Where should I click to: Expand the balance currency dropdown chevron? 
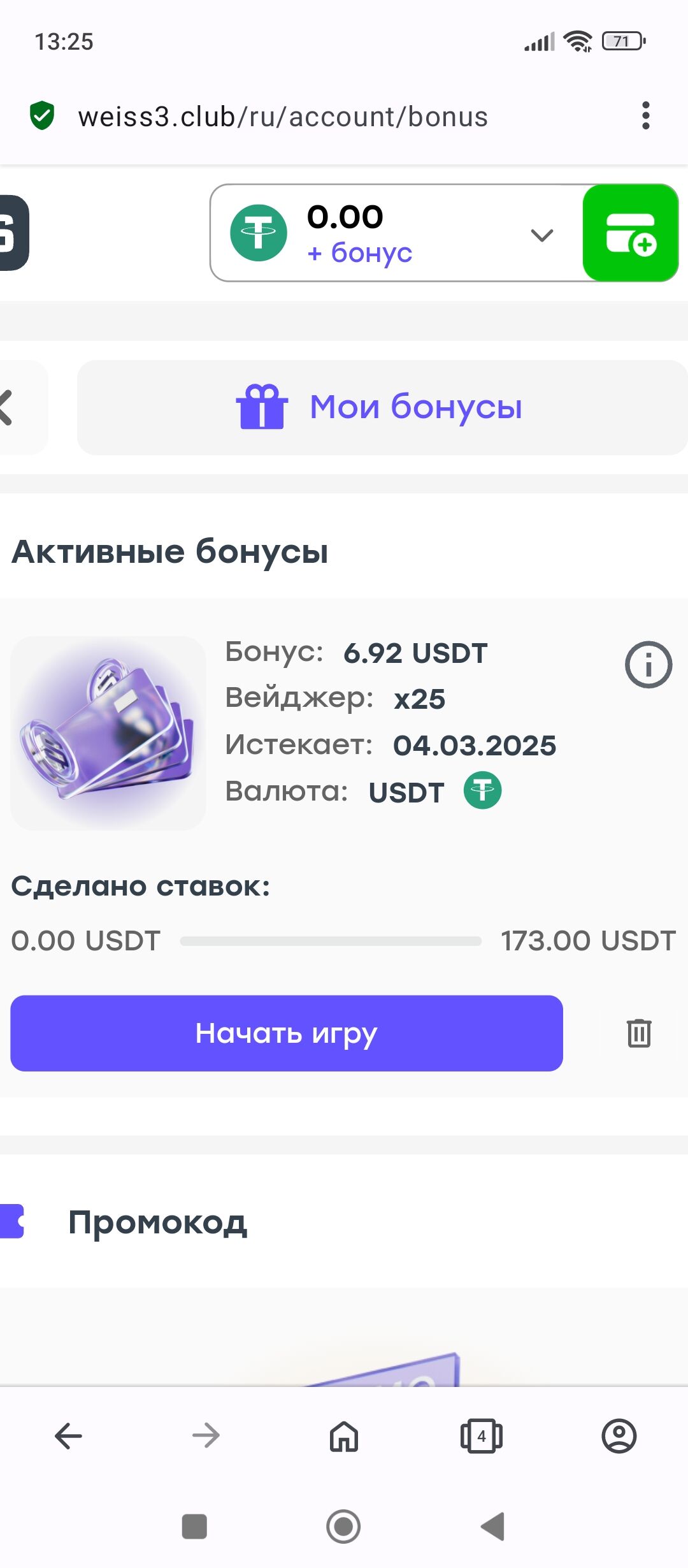[x=542, y=235]
